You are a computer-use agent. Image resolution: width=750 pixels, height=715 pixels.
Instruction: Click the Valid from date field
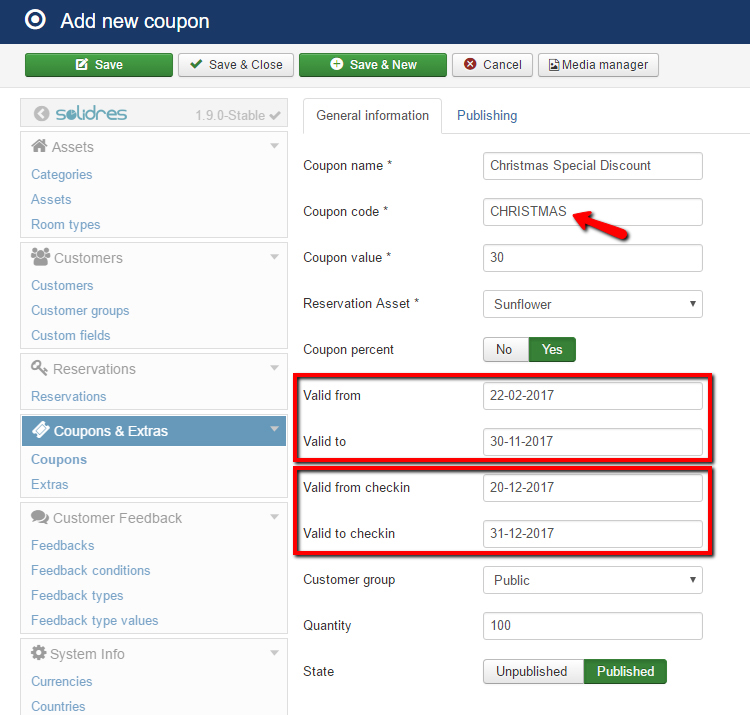pos(593,396)
